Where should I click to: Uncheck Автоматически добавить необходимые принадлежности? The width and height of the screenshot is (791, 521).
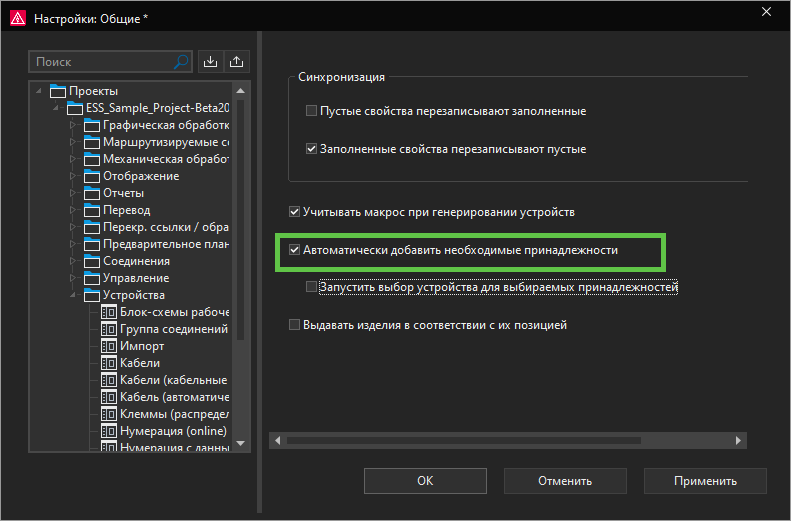[294, 250]
